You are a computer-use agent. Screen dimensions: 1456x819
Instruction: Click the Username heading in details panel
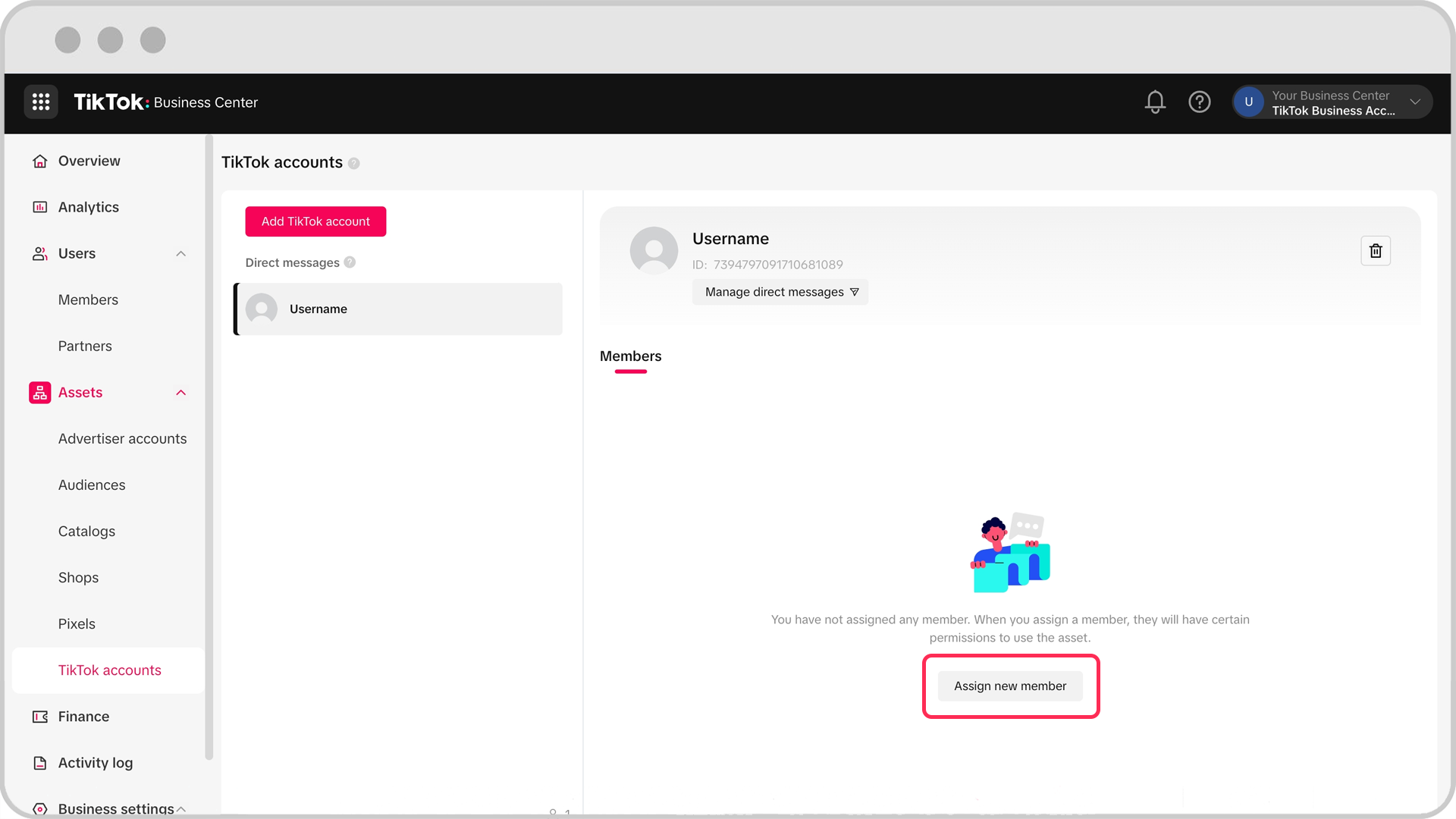pos(730,239)
